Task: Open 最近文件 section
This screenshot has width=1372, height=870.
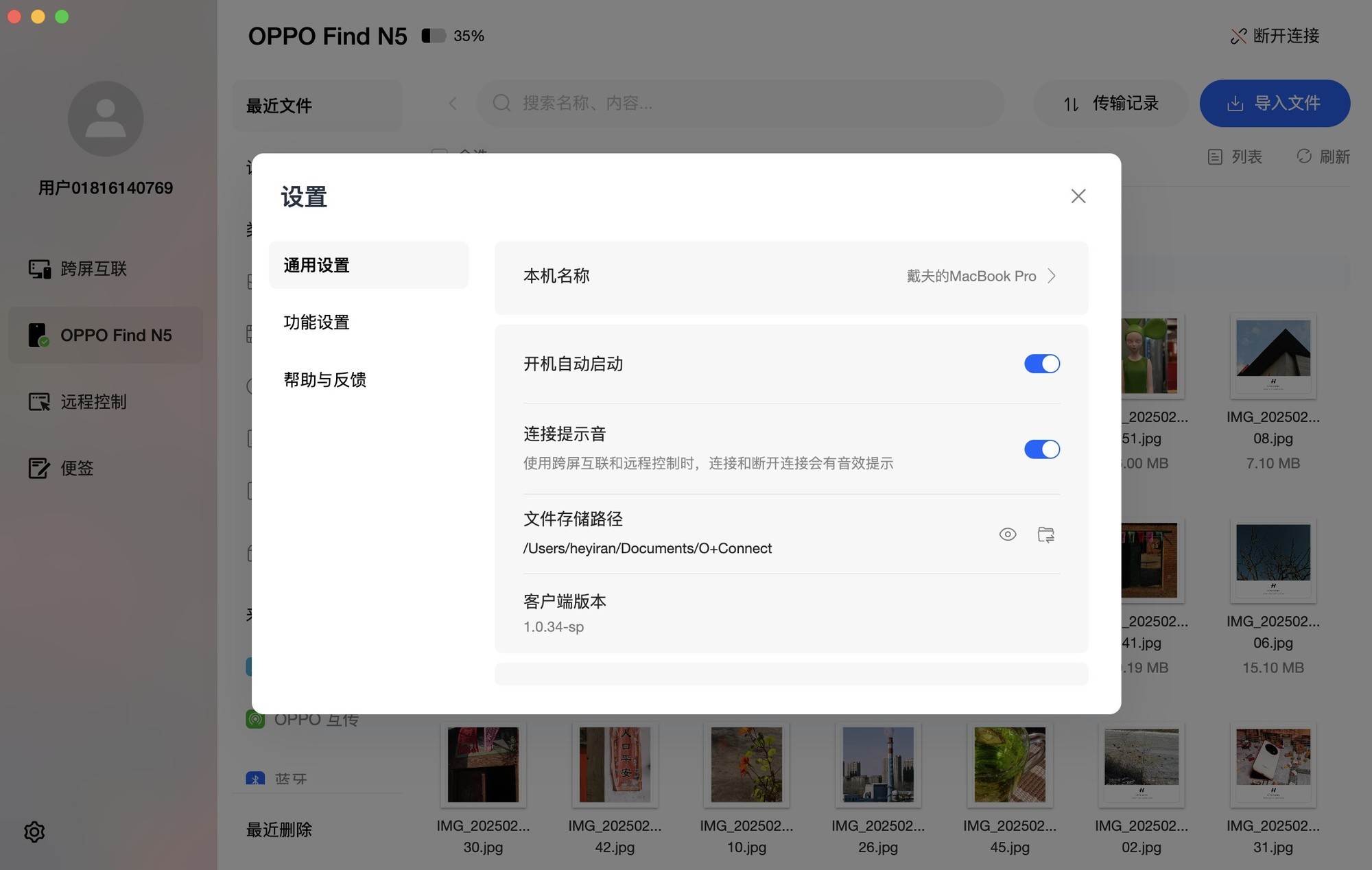Action: [x=317, y=106]
